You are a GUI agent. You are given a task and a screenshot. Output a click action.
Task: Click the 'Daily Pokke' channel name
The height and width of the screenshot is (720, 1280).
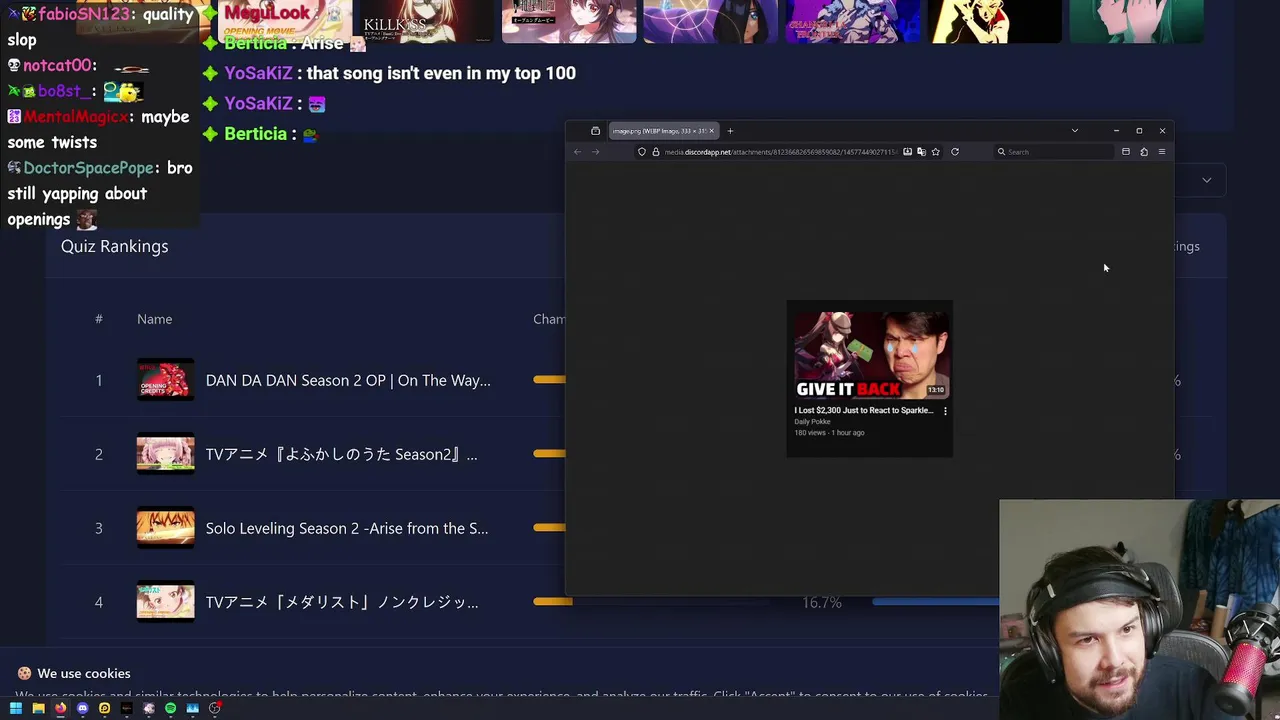[x=812, y=422]
